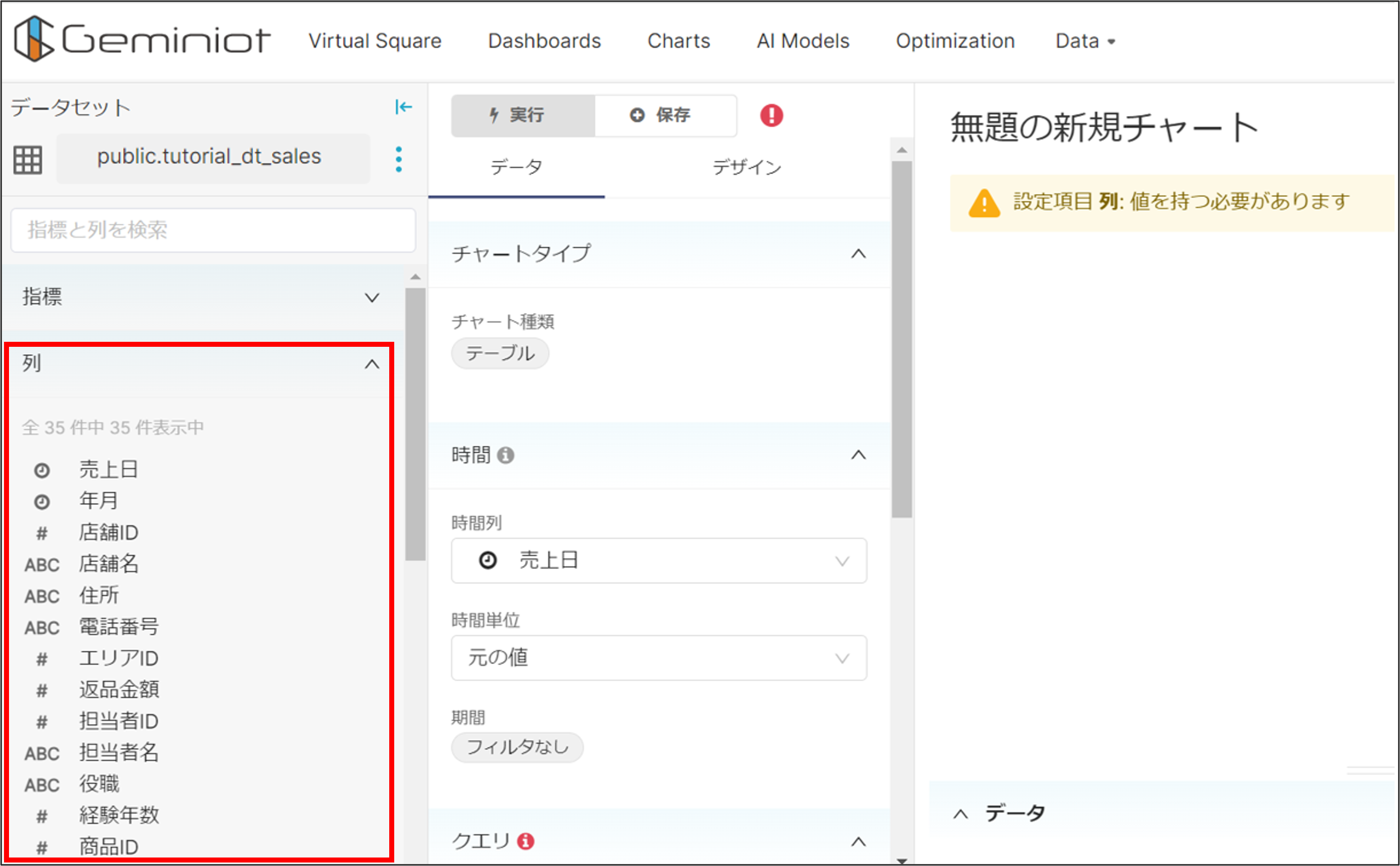Navigate to AI Models
1400x866 pixels.
[x=803, y=40]
